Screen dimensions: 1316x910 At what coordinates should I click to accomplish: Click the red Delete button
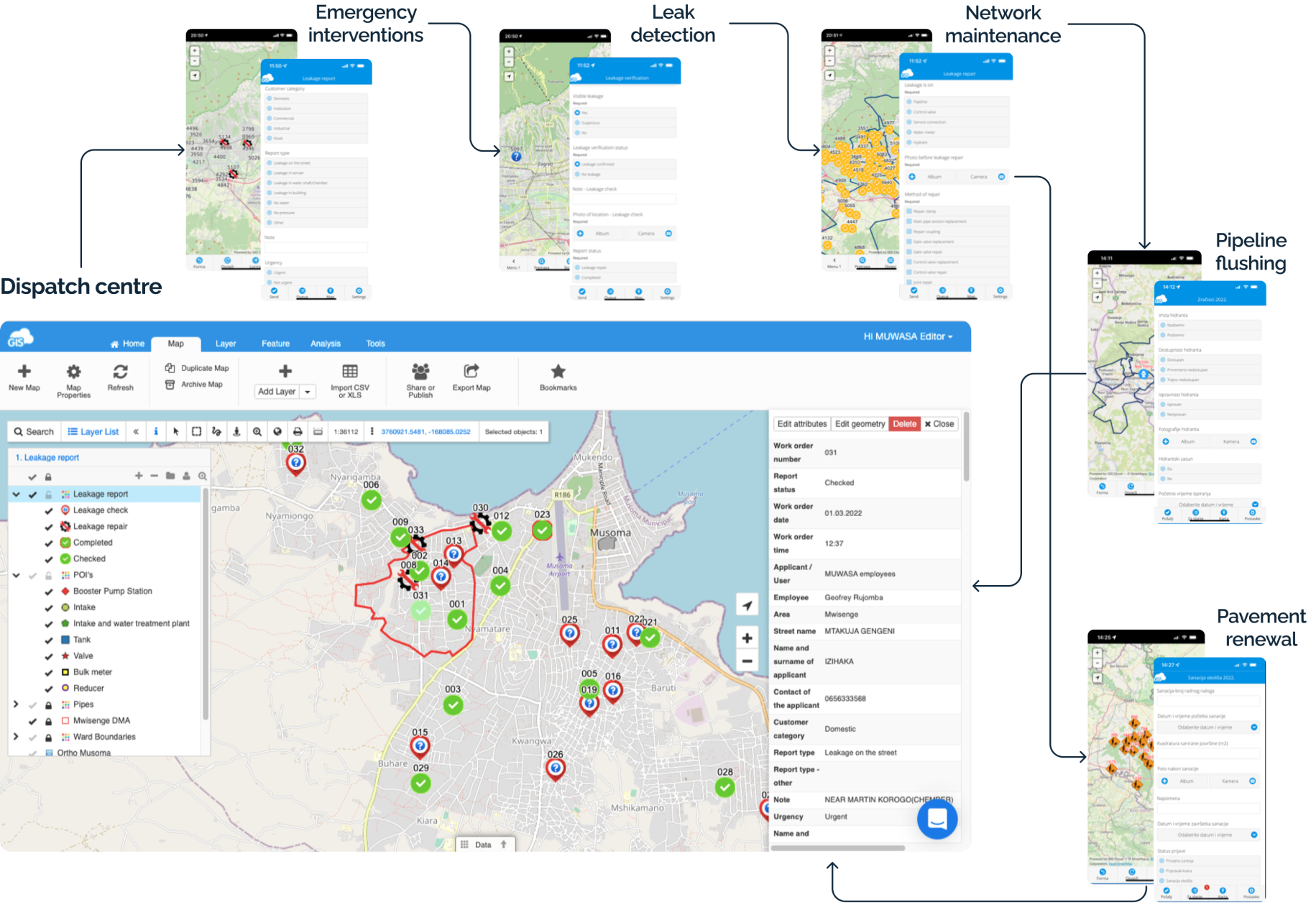click(x=904, y=424)
